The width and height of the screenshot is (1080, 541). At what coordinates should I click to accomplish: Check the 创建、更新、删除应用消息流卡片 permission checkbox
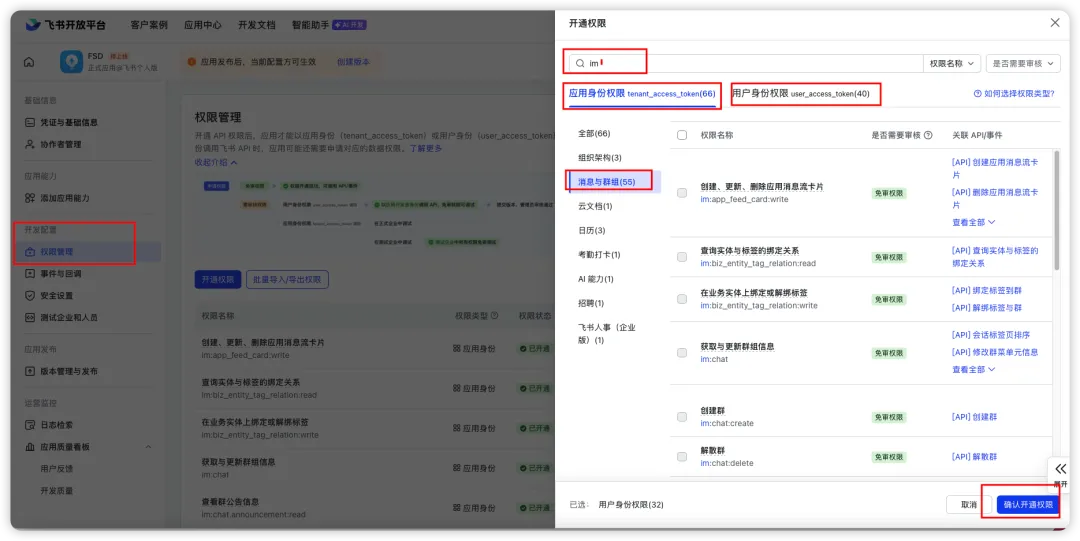click(682, 193)
